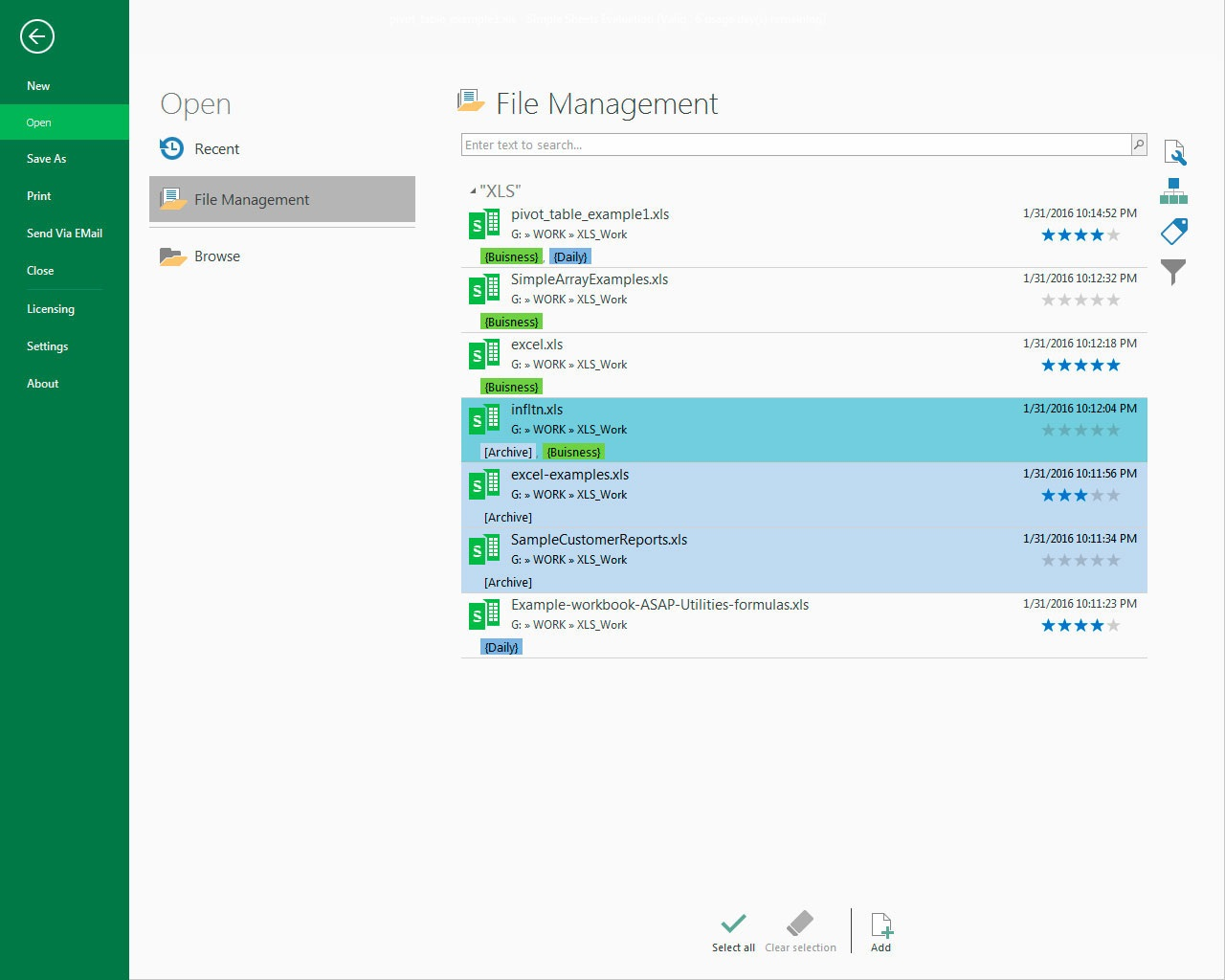Viewport: 1225px width, 980px height.
Task: Click the Archive tag on infltn.xls
Action: [x=507, y=453]
